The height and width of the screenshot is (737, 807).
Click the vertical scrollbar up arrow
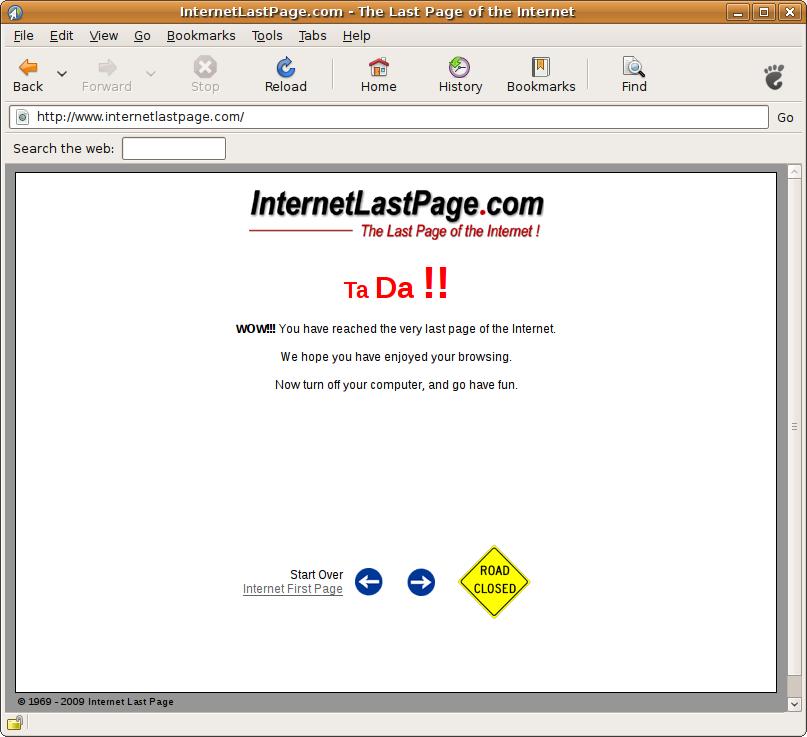794,171
